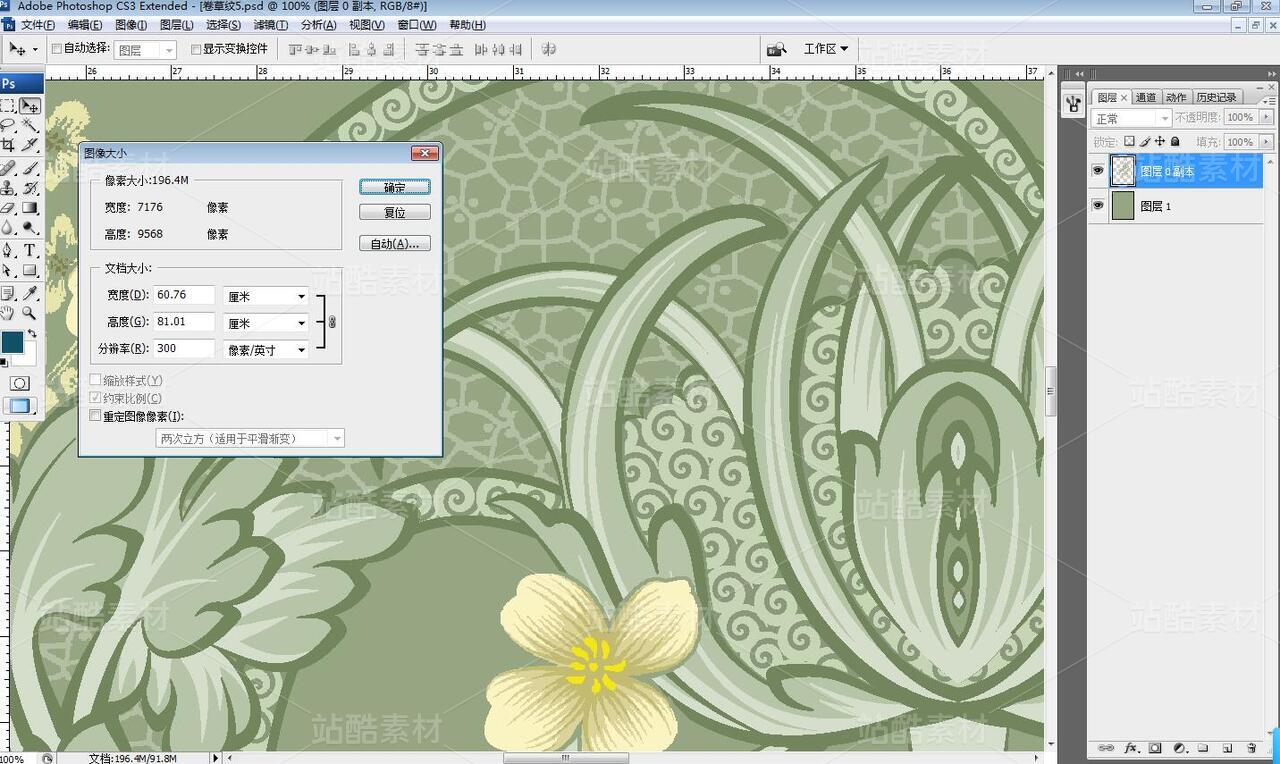Click the Go to Bridge icon
The width and height of the screenshot is (1280, 764).
click(x=776, y=49)
